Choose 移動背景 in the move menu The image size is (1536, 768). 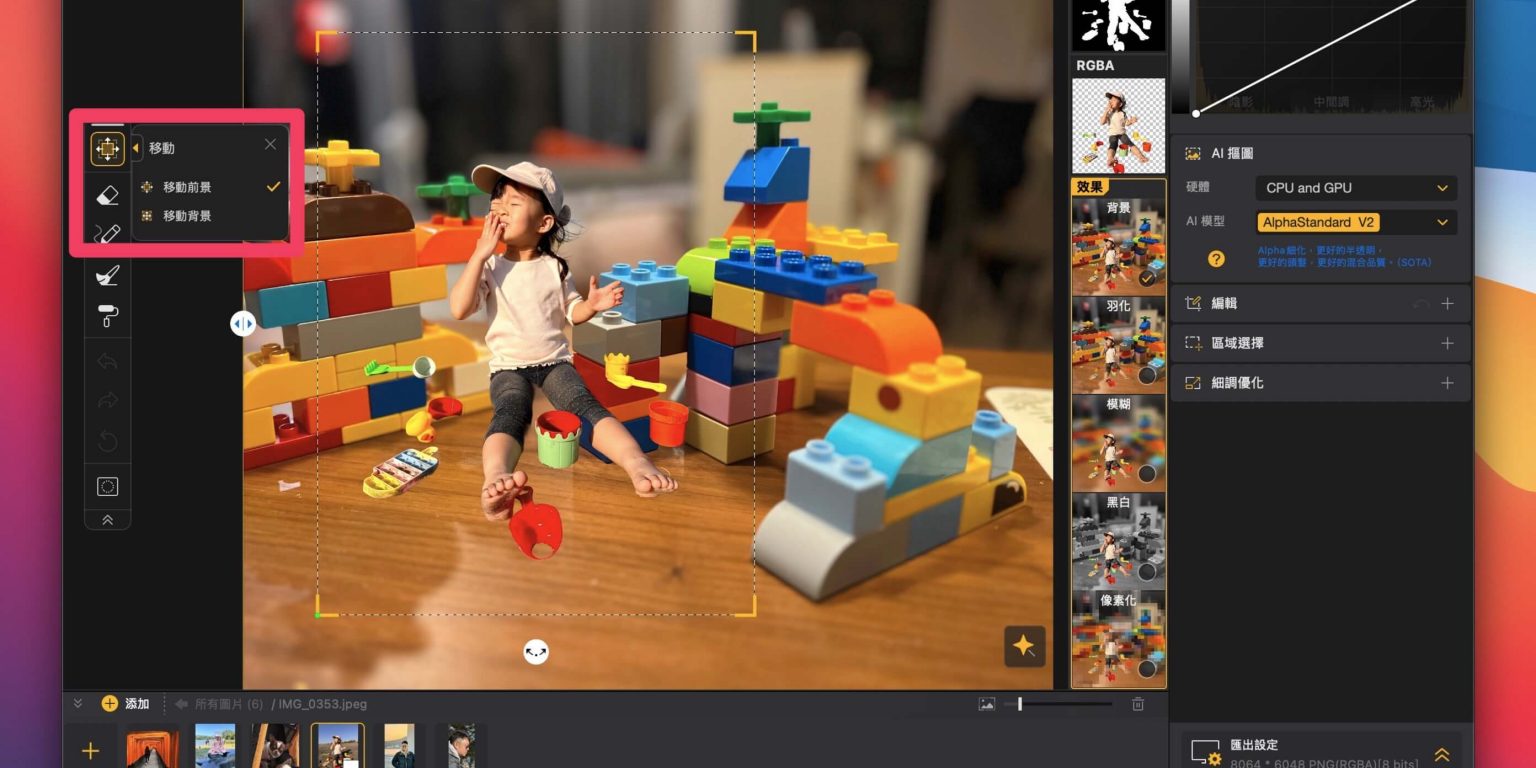[187, 216]
